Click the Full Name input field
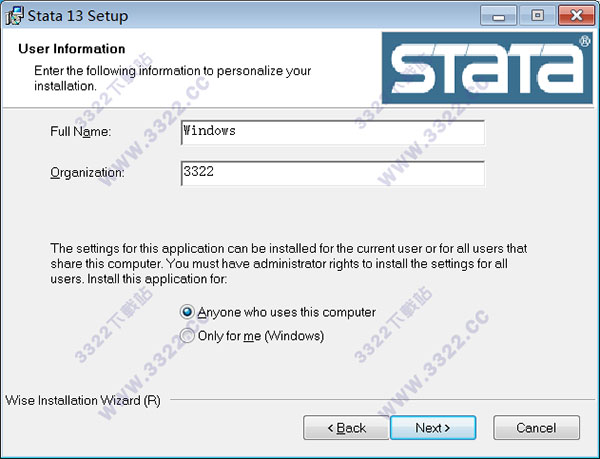Image resolution: width=600 pixels, height=459 pixels. click(x=332, y=132)
